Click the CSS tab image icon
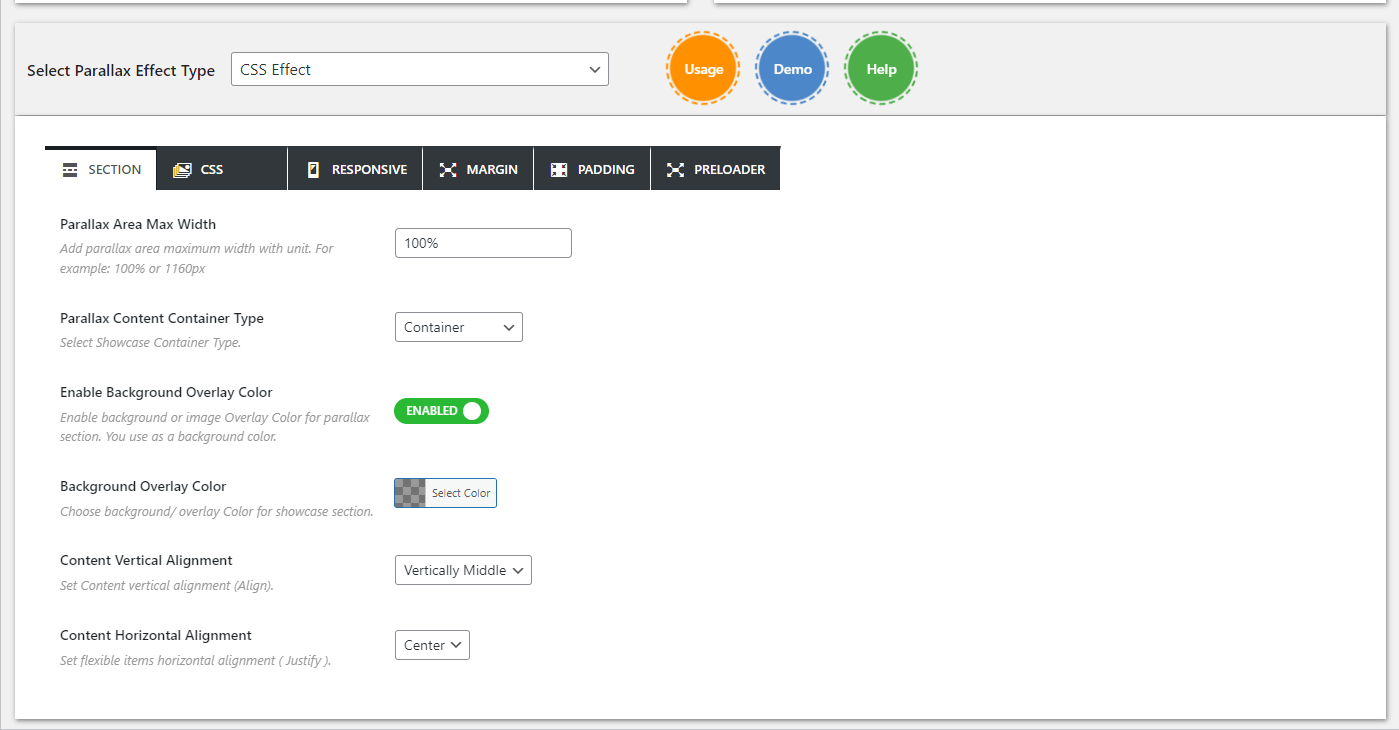This screenshot has width=1399, height=730. click(181, 170)
